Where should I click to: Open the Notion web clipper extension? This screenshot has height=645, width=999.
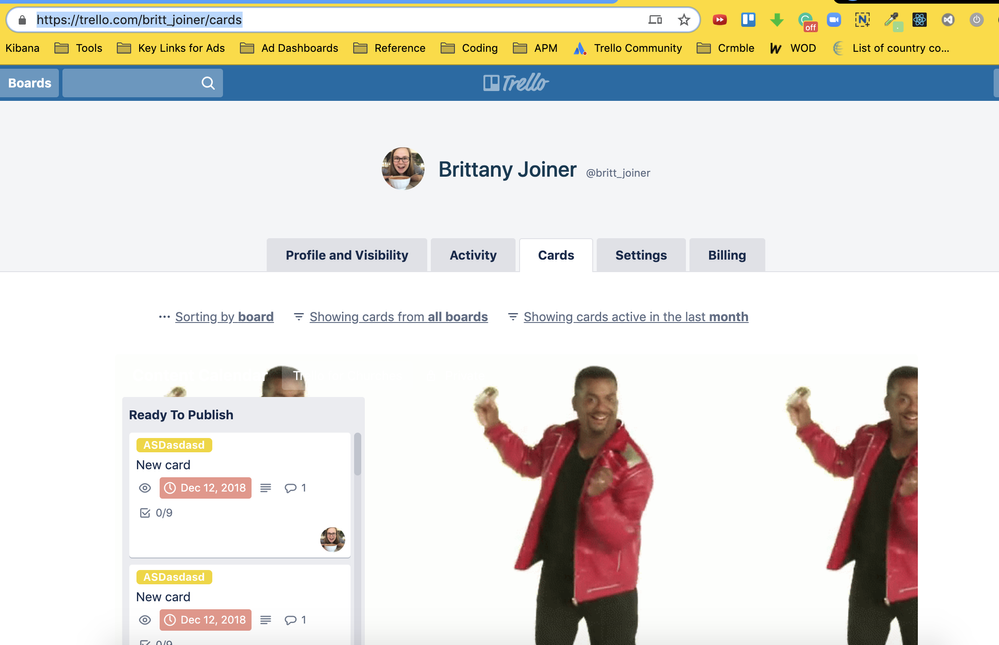tap(862, 20)
